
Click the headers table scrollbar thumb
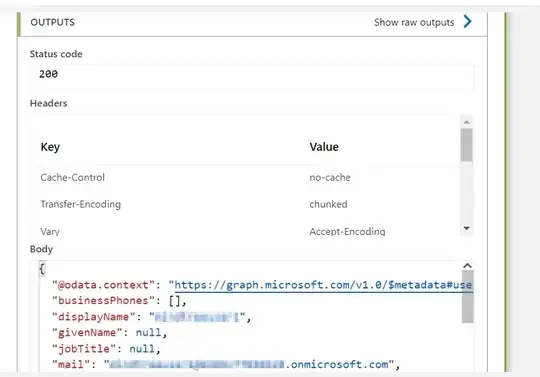467,145
